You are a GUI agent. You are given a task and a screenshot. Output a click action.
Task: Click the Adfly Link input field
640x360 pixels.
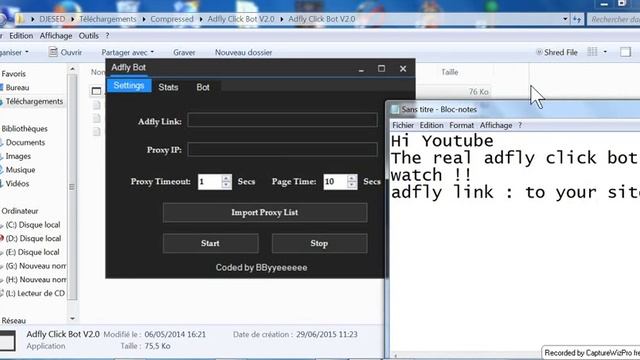(282, 120)
